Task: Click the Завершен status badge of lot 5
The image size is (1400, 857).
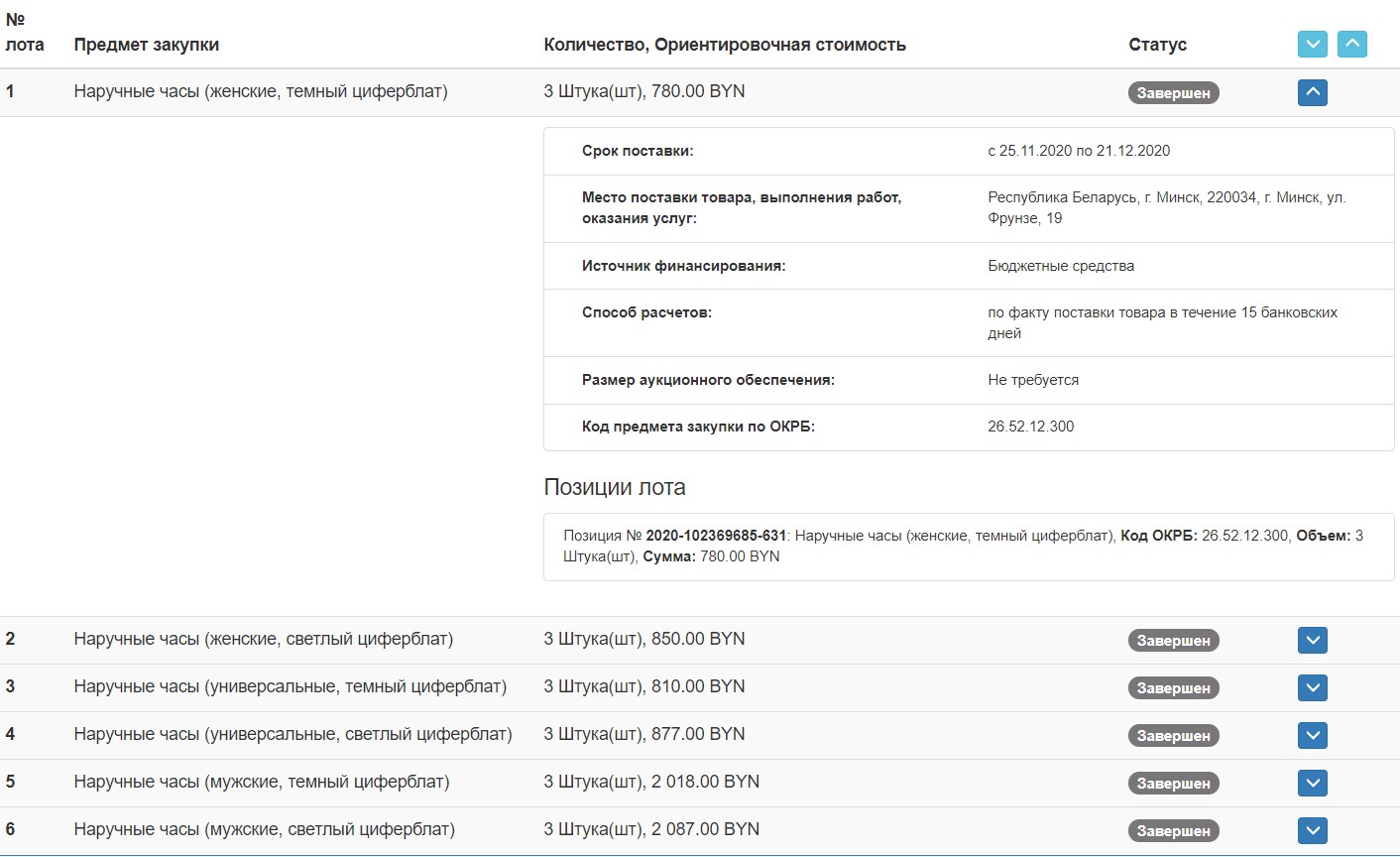Action: (1173, 783)
